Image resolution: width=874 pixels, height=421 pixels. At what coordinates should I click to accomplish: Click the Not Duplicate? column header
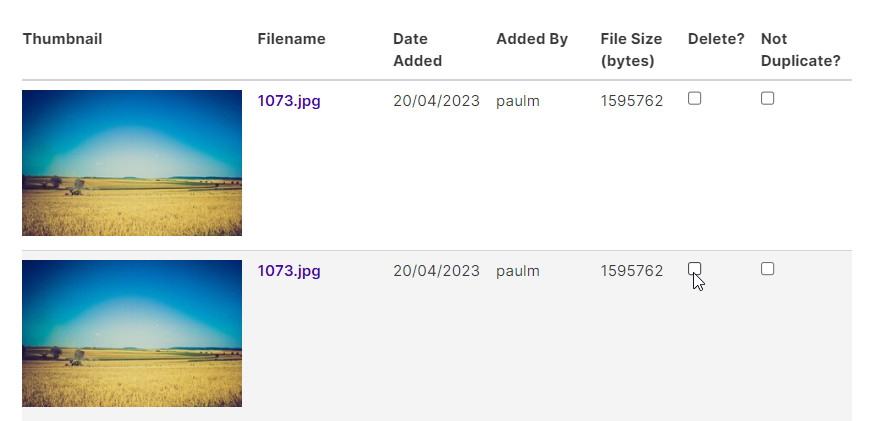click(800, 50)
